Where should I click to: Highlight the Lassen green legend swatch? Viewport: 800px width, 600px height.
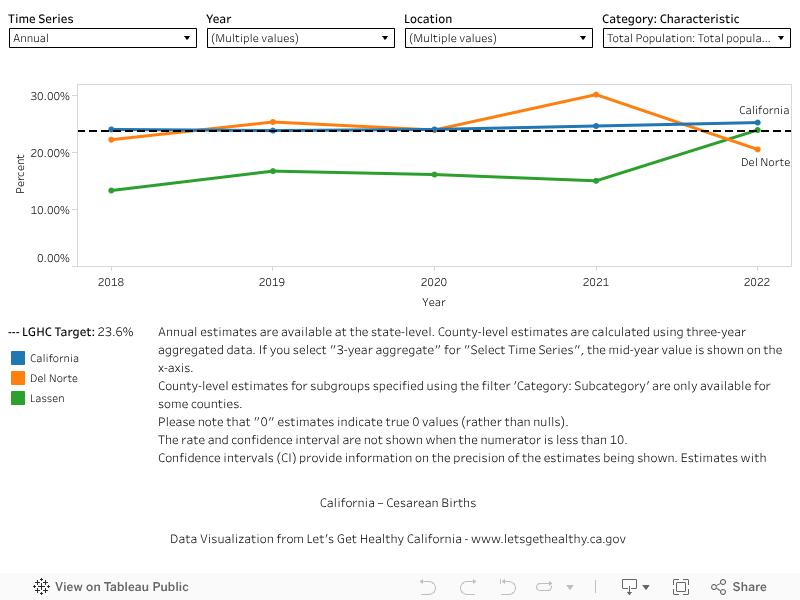click(x=18, y=398)
